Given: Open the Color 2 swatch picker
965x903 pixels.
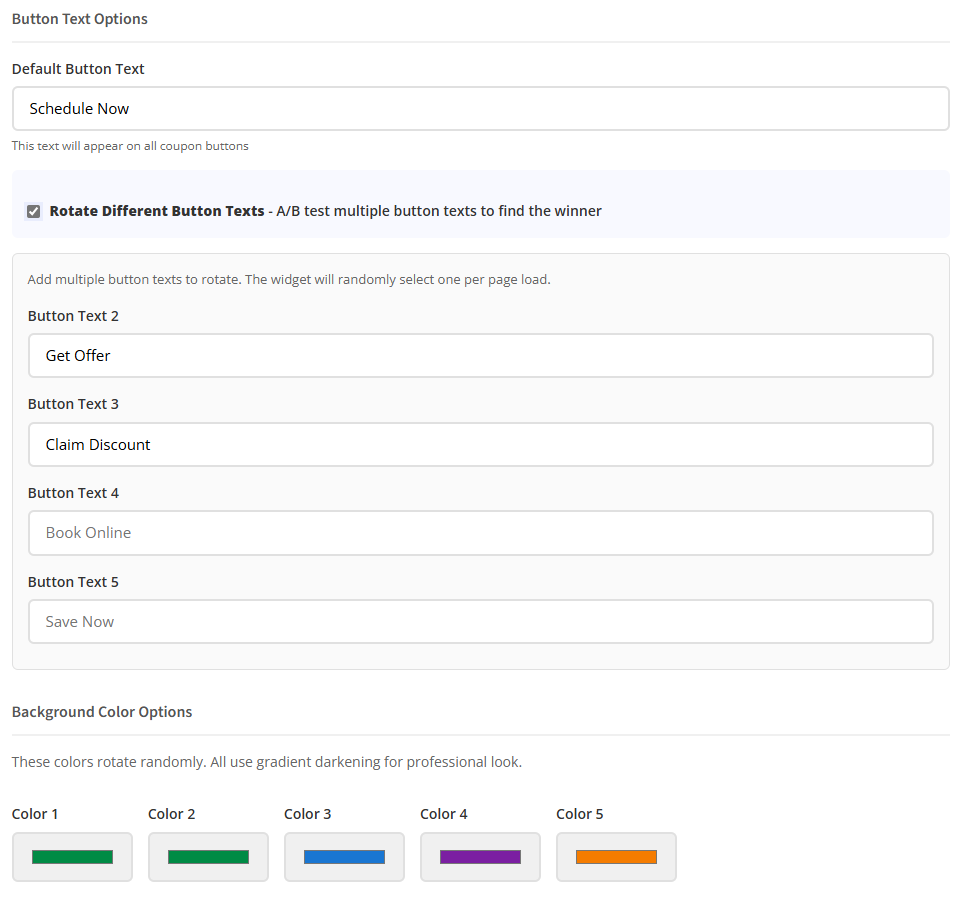Looking at the screenshot, I should coord(208,857).
